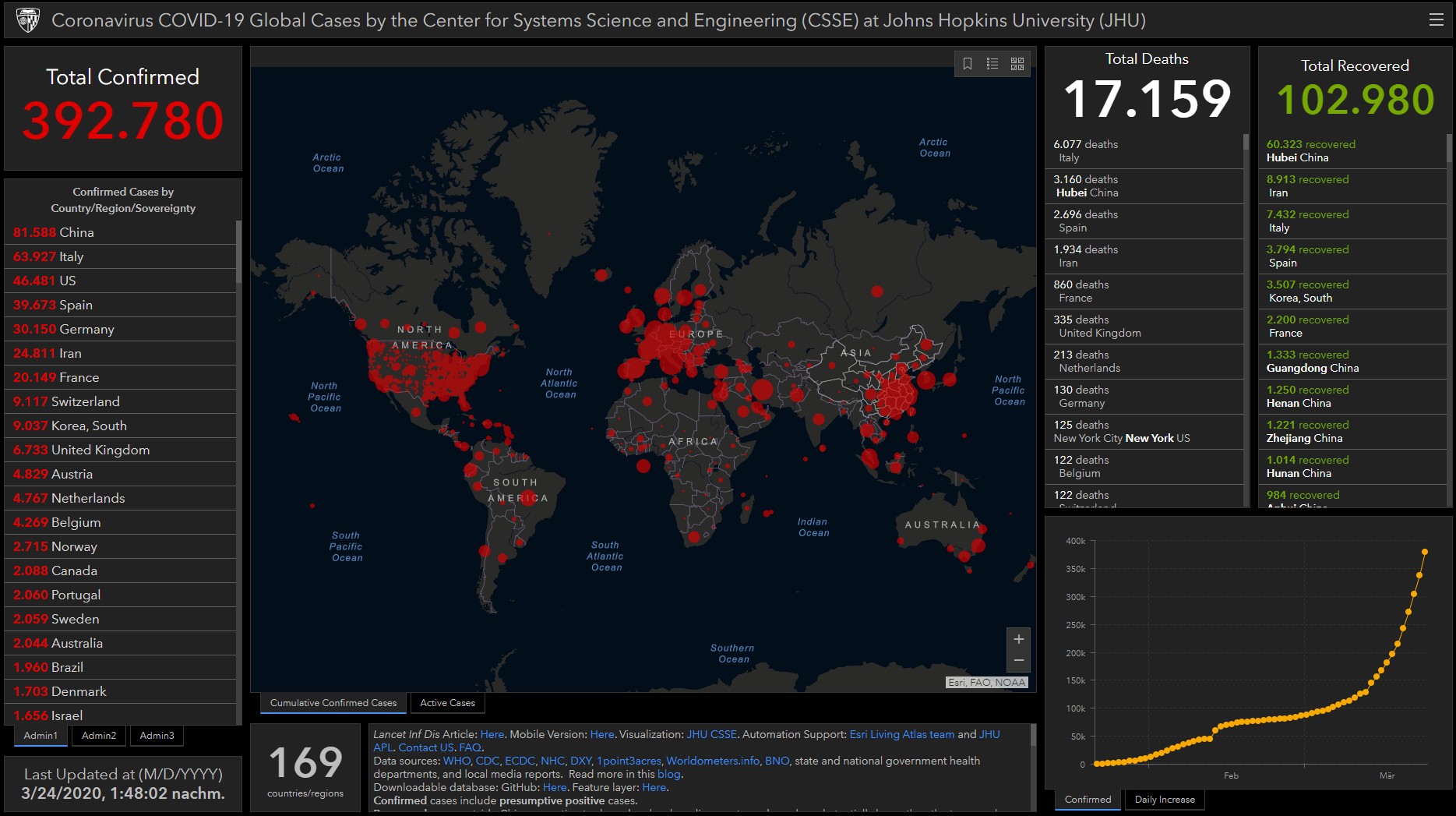Viewport: 1456px width, 816px height.
Task: Click the info text panel scrollbar
Action: coord(1033,737)
